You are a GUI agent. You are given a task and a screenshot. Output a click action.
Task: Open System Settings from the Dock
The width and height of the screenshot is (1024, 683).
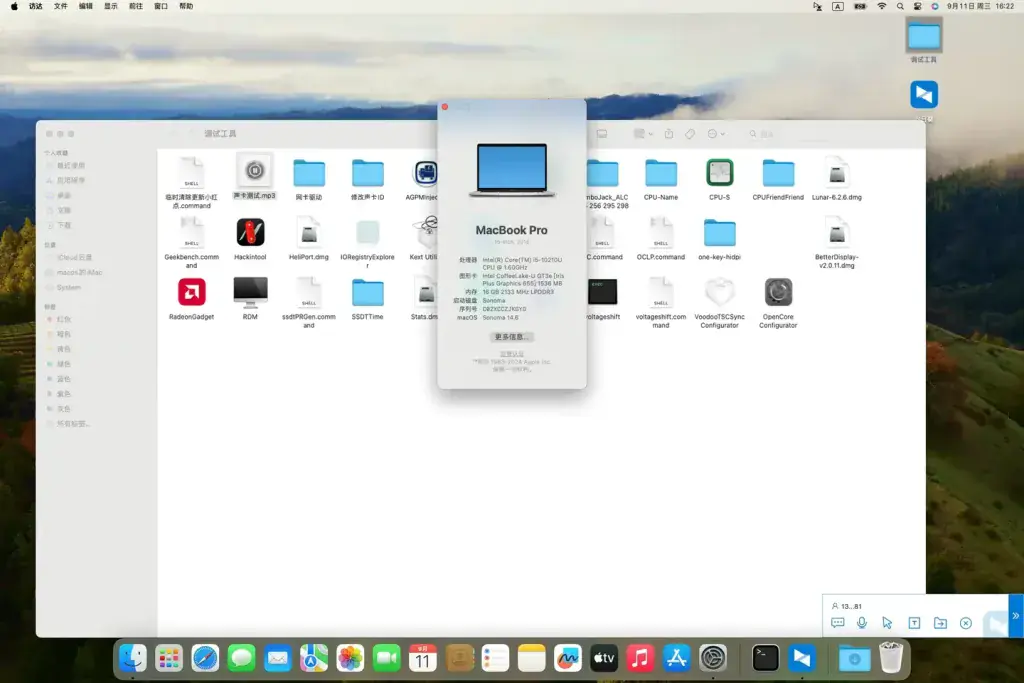tap(713, 658)
